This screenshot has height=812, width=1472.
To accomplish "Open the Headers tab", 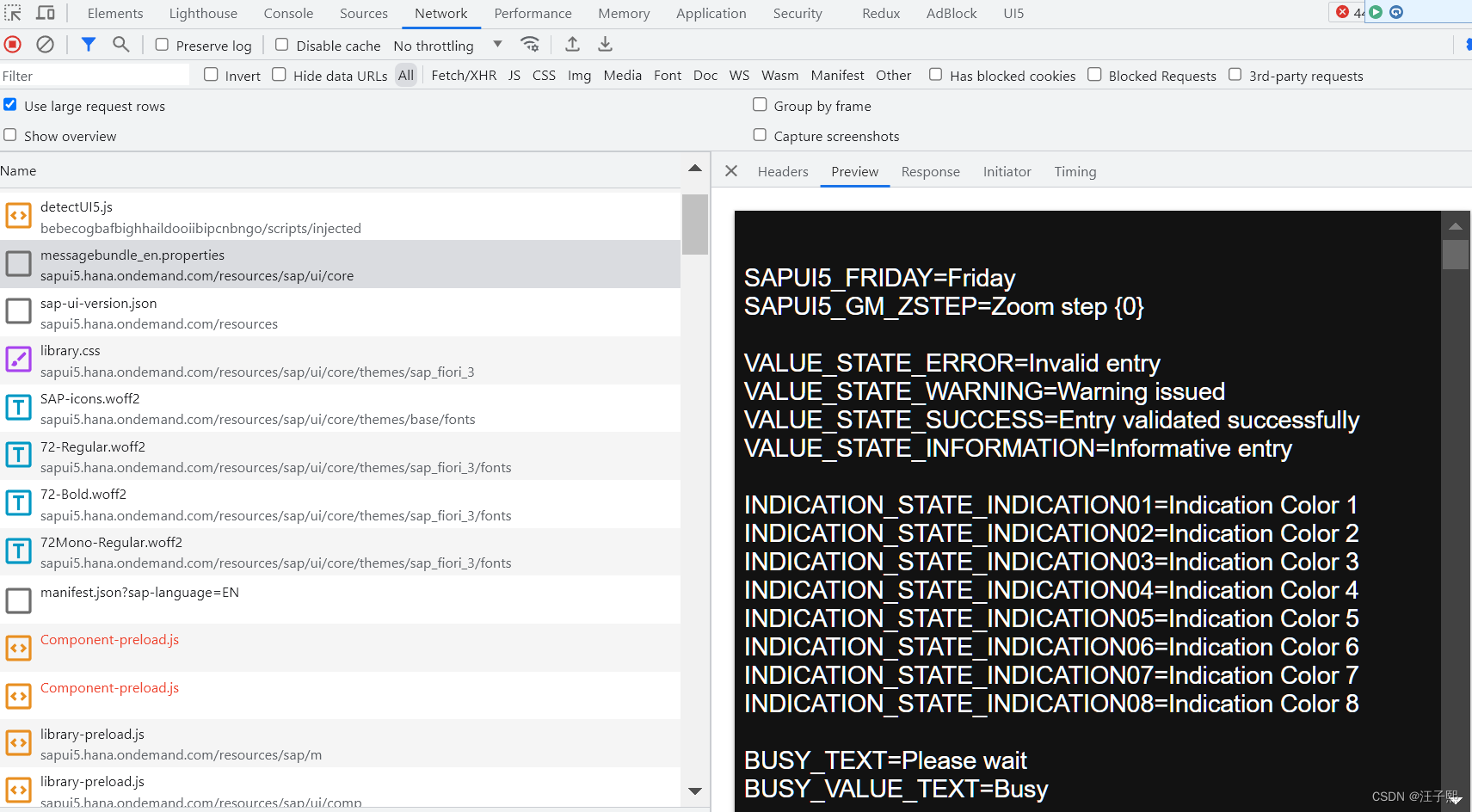I will pos(783,172).
